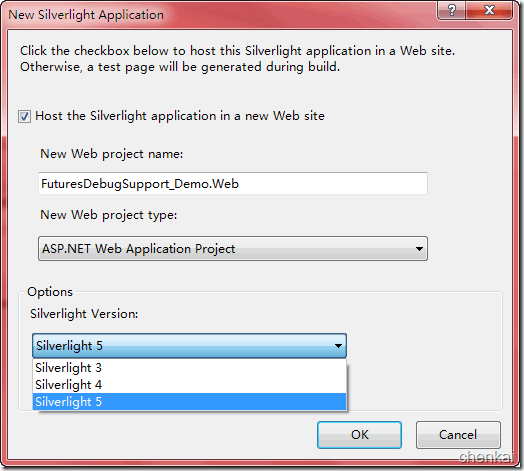This screenshot has width=524, height=471.
Task: Select Silverlight 4 from the list
Action: tap(189, 385)
